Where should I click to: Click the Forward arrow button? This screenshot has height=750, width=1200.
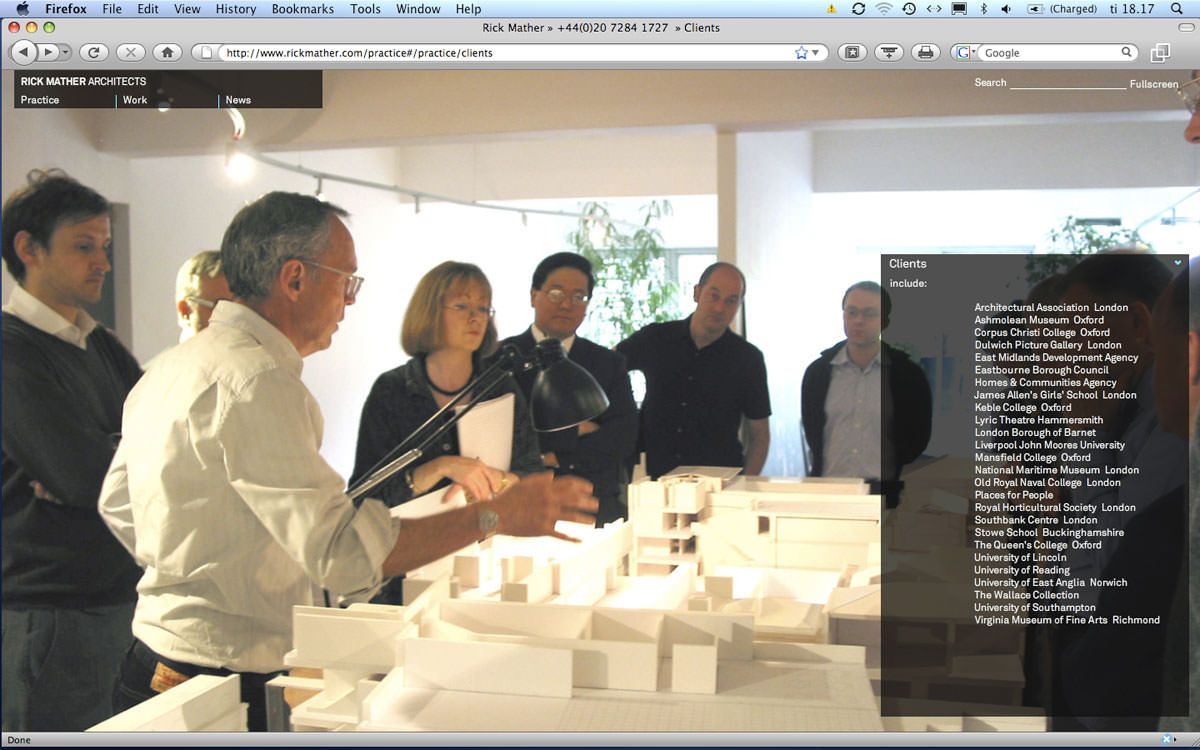[x=47, y=52]
